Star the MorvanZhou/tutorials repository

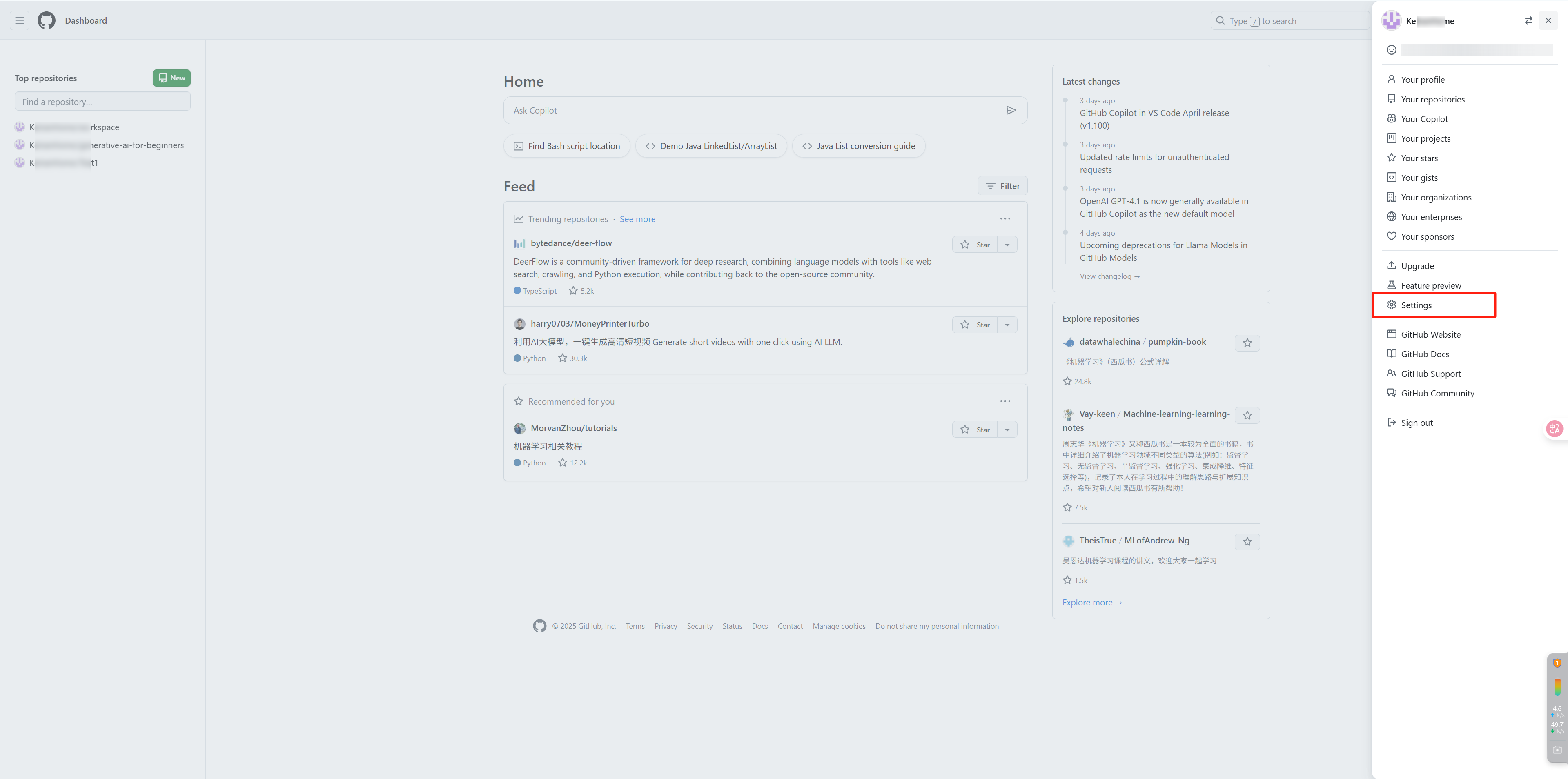(x=975, y=430)
